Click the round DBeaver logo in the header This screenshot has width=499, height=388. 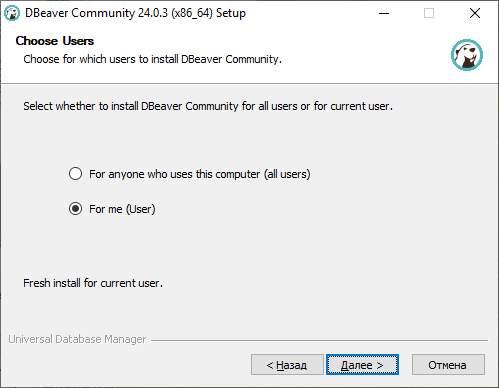[467, 55]
